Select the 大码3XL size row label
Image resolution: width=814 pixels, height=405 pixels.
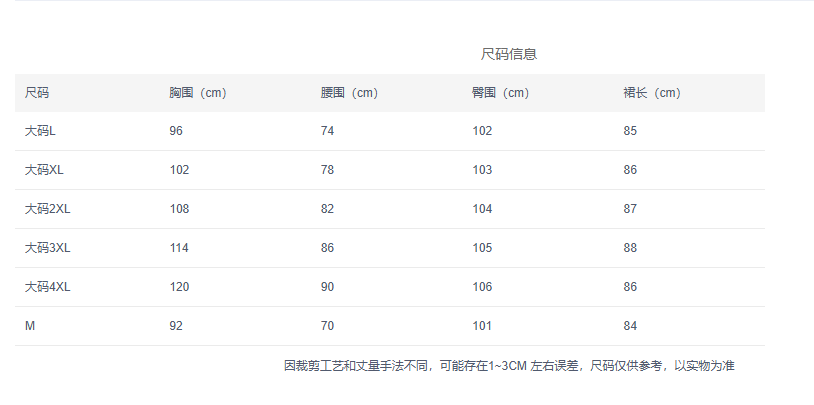click(47, 248)
